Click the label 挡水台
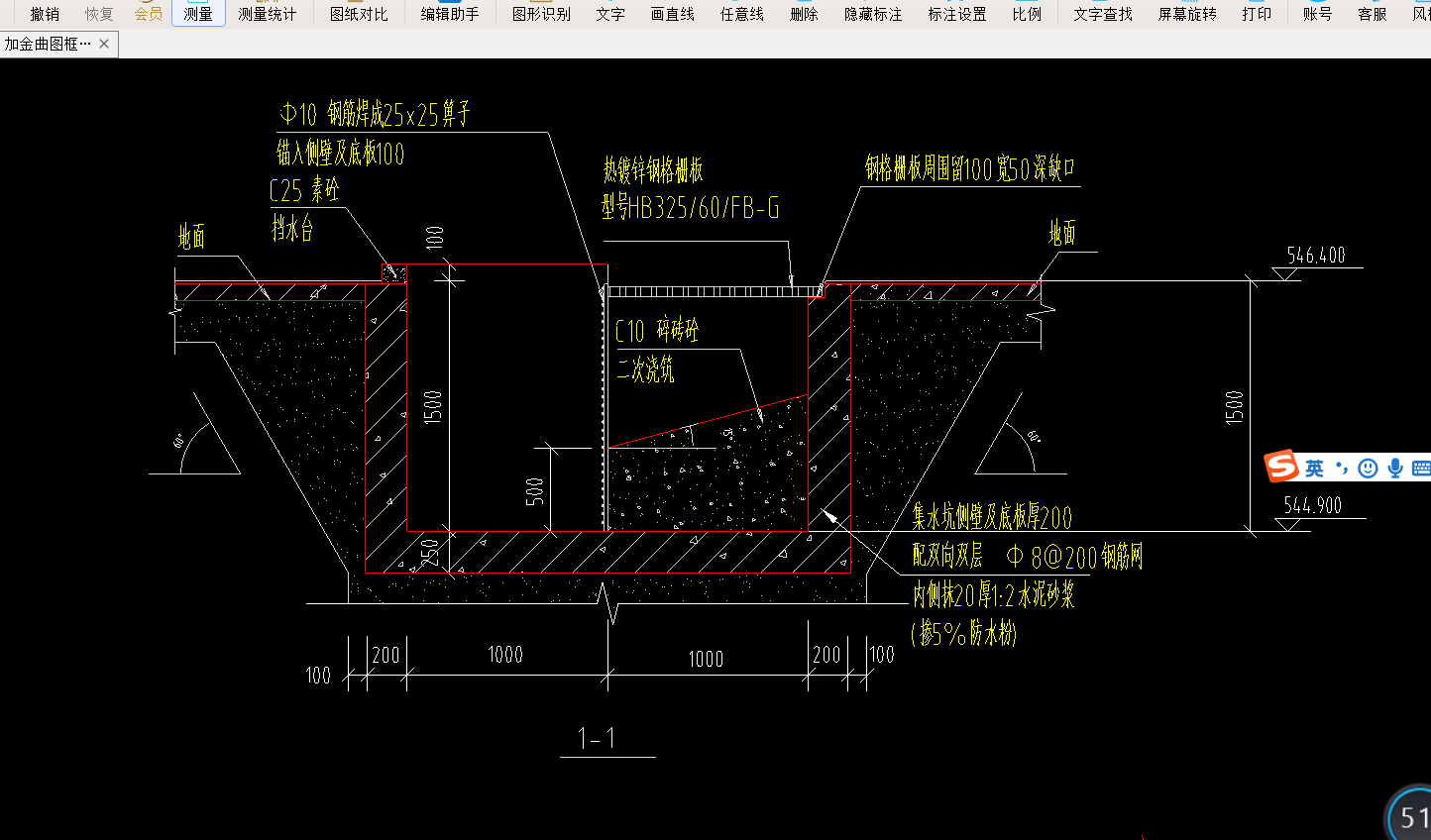This screenshot has width=1431, height=840. [293, 229]
